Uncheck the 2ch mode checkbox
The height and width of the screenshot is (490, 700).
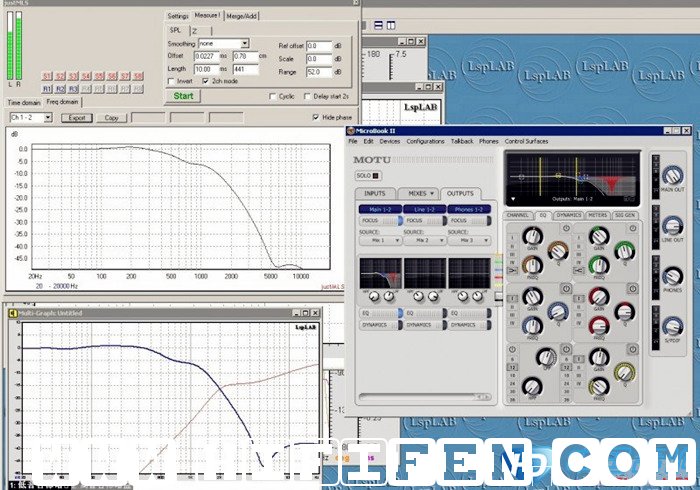pos(205,81)
